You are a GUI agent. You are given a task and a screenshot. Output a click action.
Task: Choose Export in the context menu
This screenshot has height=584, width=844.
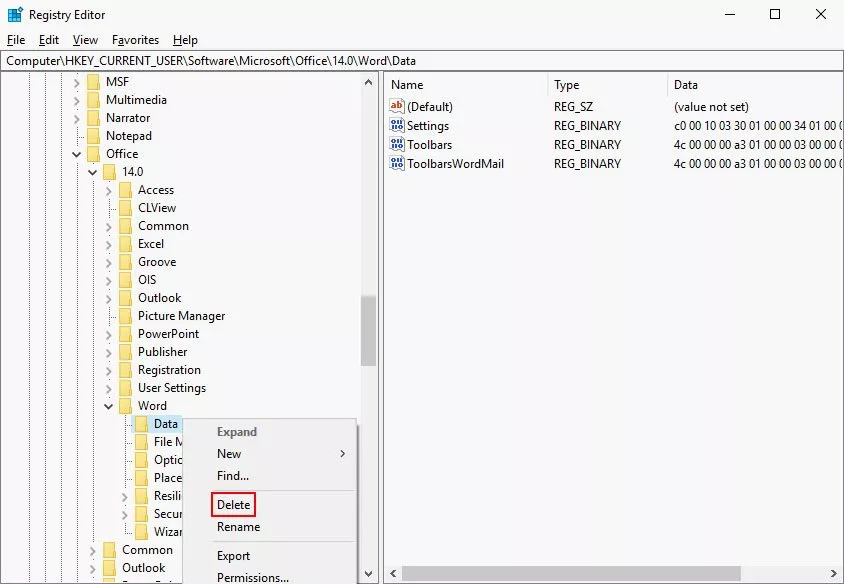click(233, 556)
